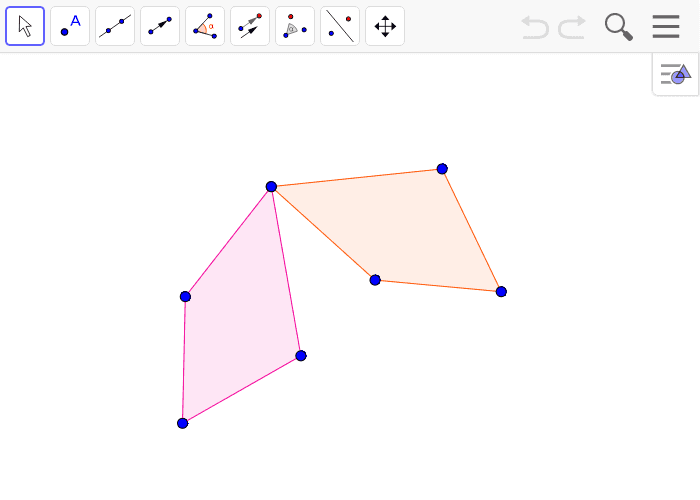The image size is (700, 500).
Task: Choose the Rotate around Point tool
Action: tap(295, 26)
